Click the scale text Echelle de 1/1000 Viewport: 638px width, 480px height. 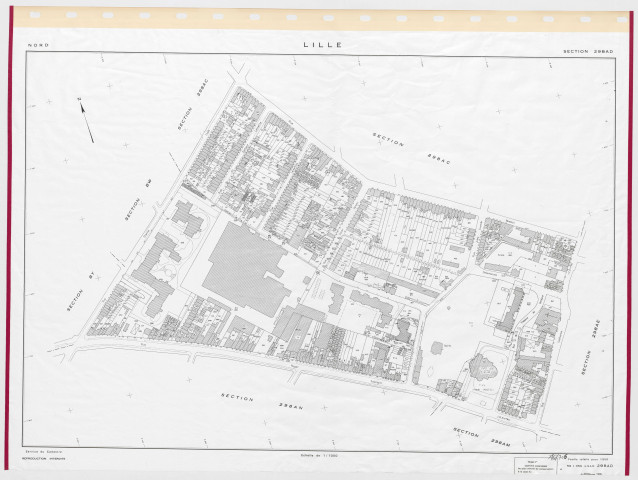pyautogui.click(x=315, y=456)
